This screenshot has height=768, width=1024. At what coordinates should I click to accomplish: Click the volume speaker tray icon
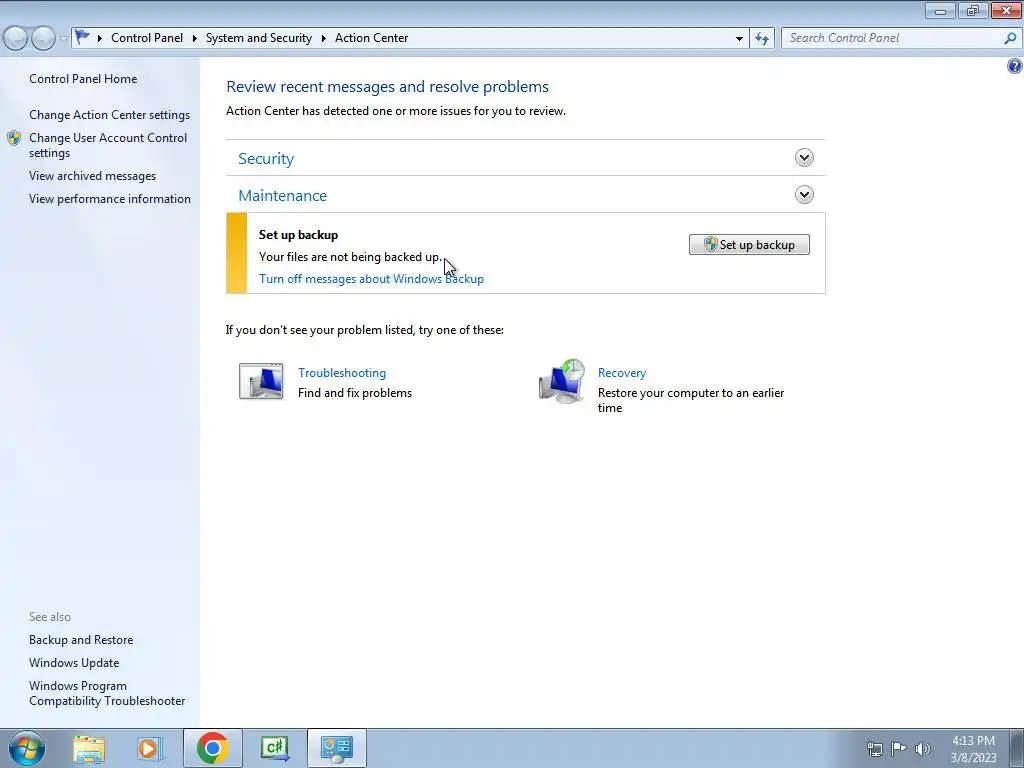click(923, 749)
